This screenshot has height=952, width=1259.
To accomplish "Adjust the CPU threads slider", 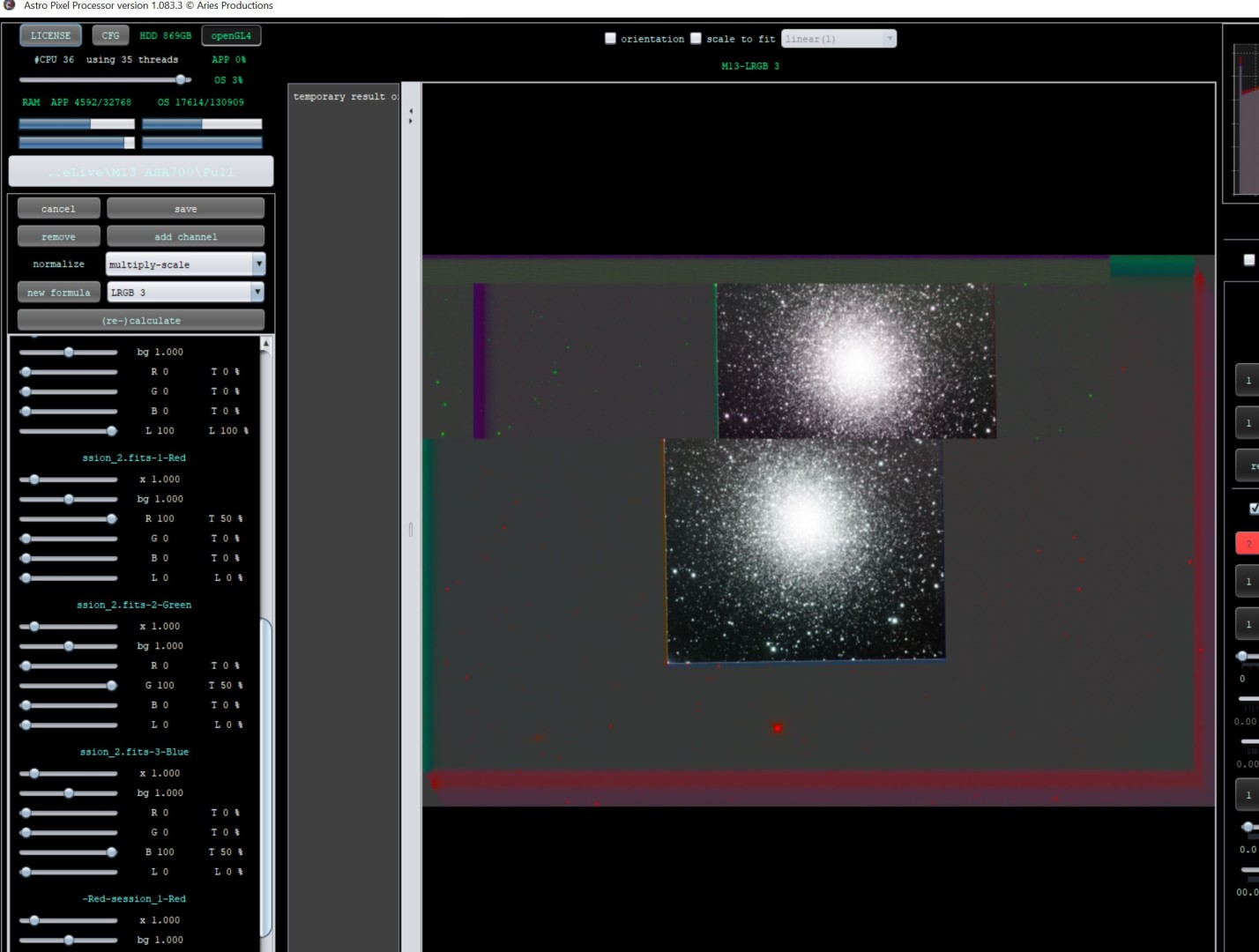I will tap(106, 79).
